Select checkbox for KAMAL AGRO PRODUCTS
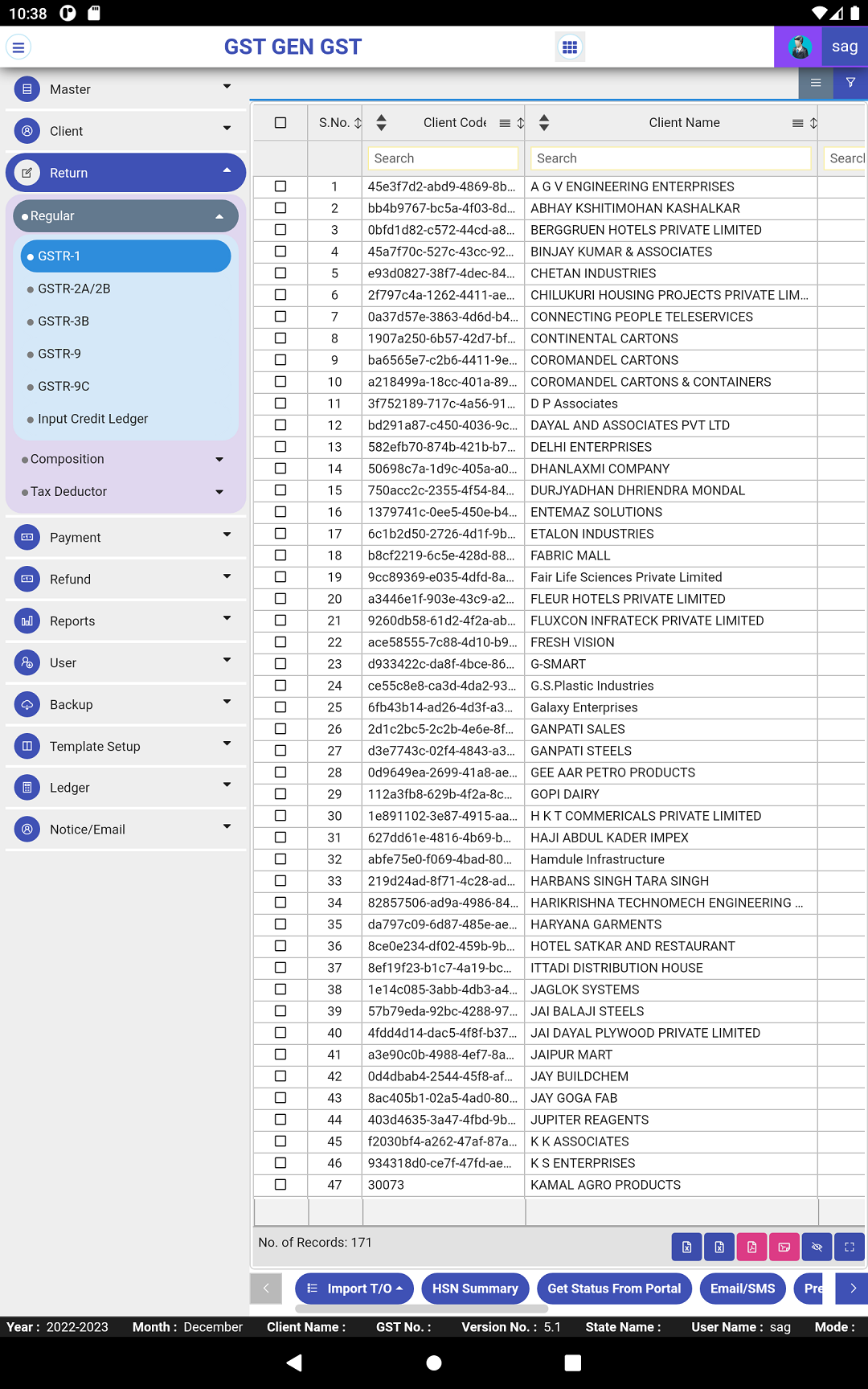 (280, 1185)
